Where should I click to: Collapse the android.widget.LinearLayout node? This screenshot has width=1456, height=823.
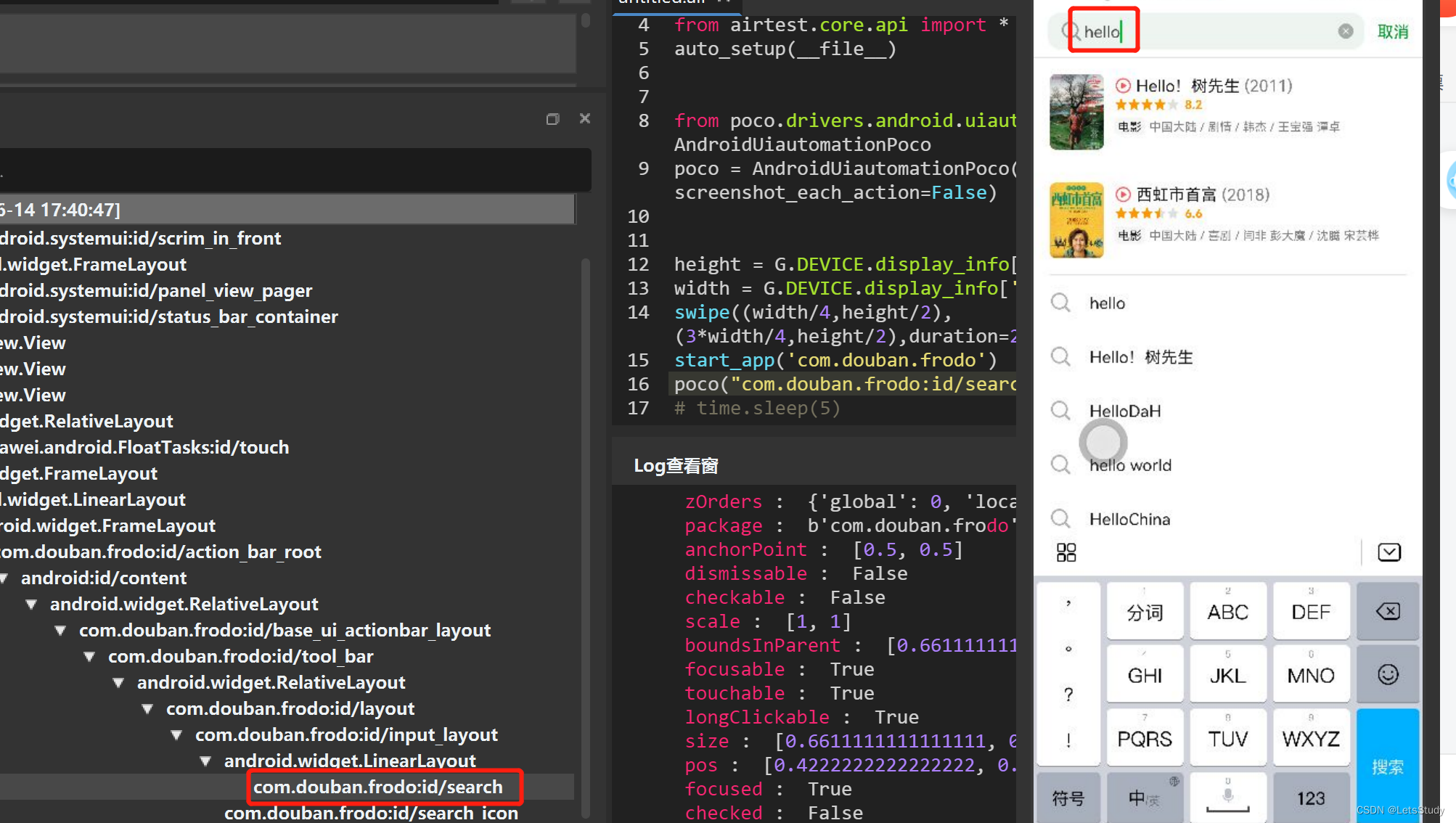(205, 761)
